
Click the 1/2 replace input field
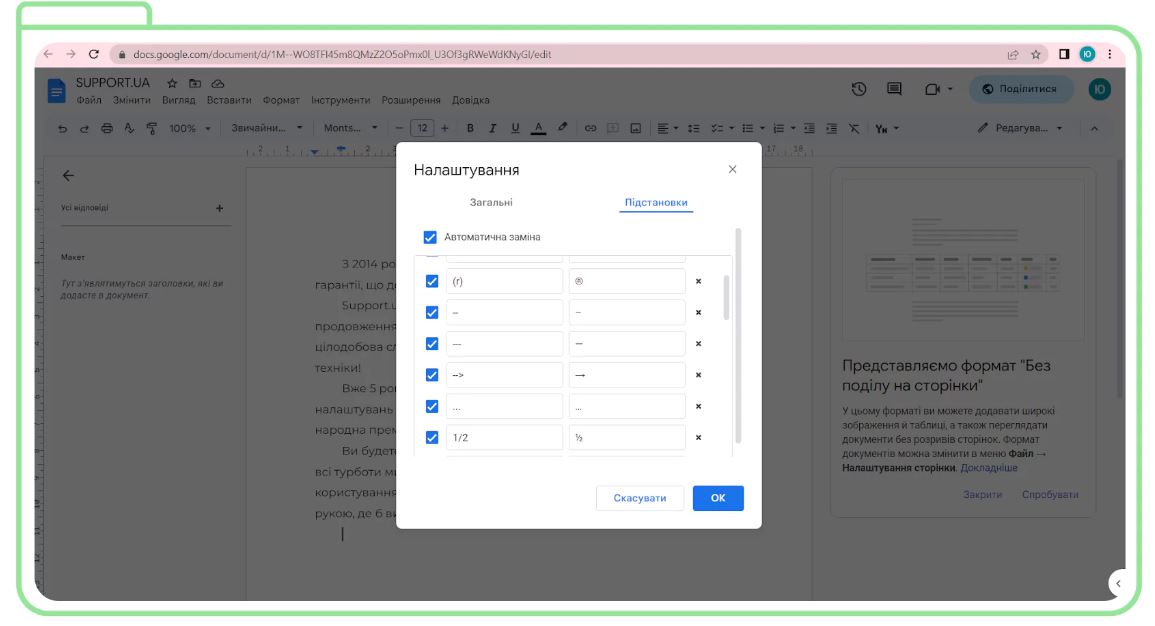(x=504, y=437)
